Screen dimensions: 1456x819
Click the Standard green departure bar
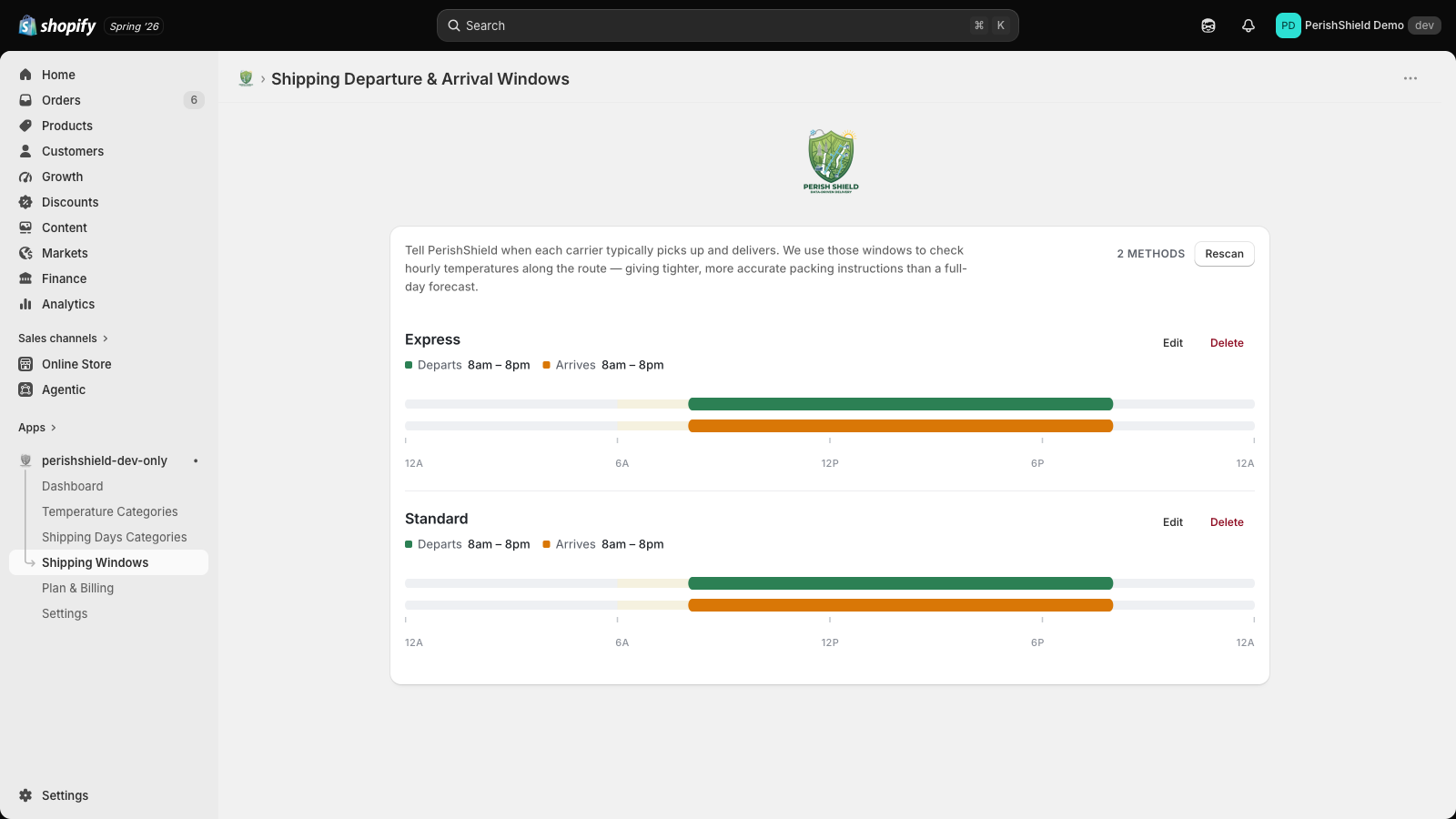point(901,583)
